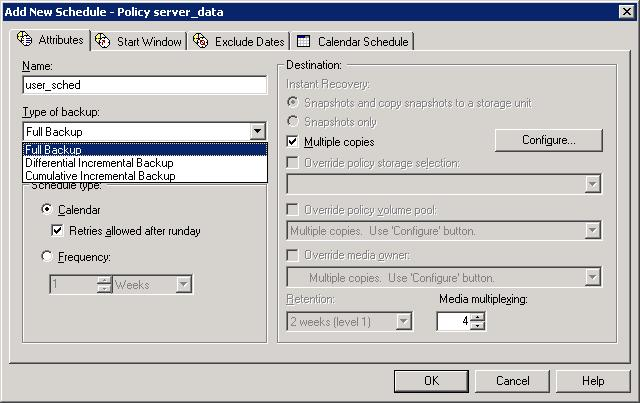640x403 pixels.
Task: Cancel the Add New Schedule dialog
Action: click(x=512, y=381)
